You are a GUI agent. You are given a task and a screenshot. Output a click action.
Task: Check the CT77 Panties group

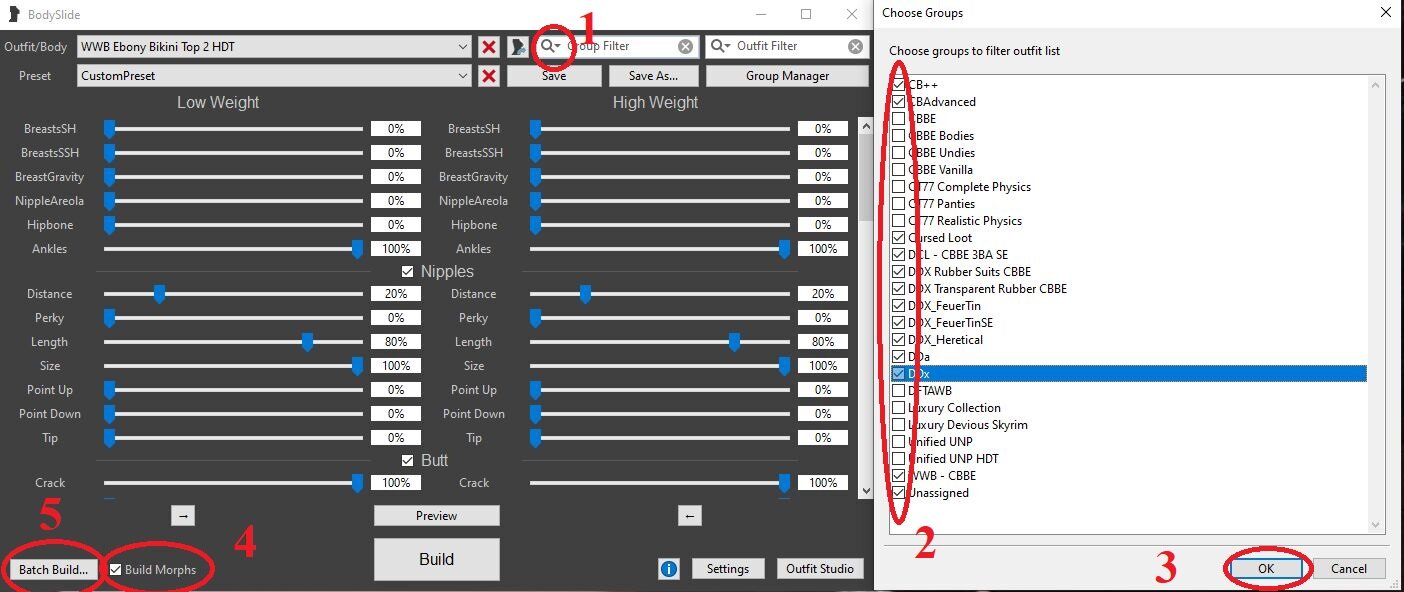[x=899, y=204]
